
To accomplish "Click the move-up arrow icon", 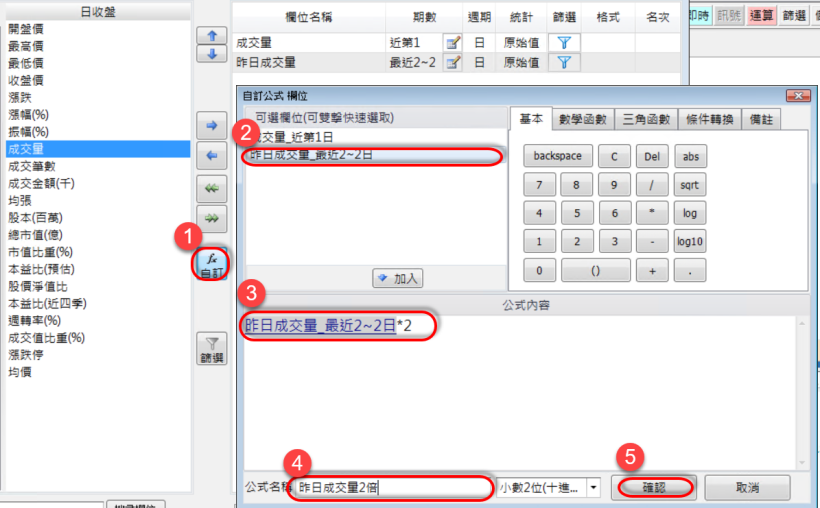I will [x=211, y=35].
